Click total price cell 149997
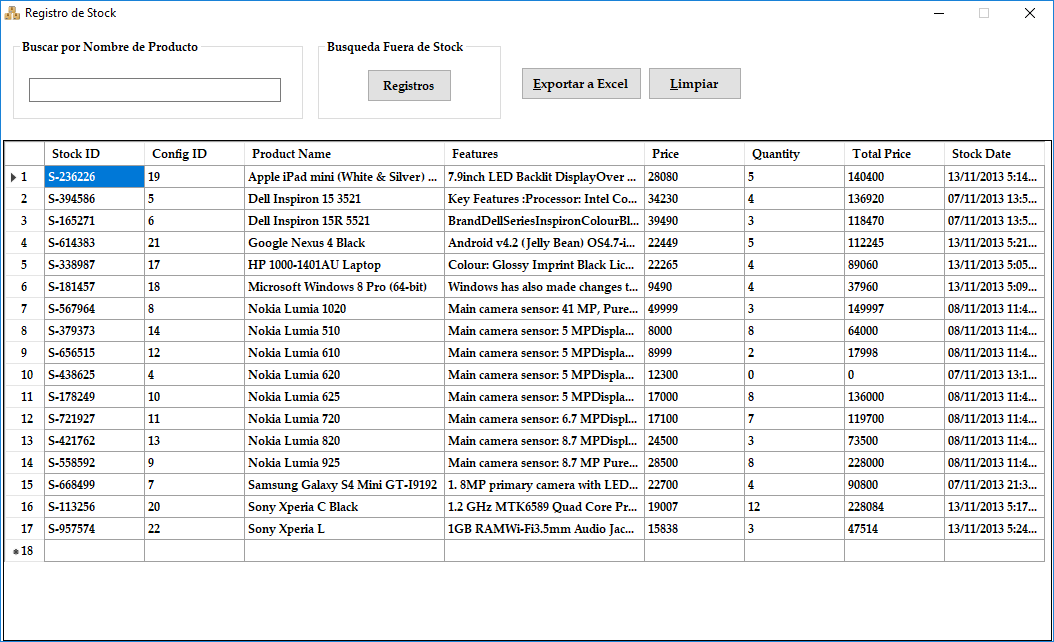Viewport: 1054px width, 642px height. coord(895,309)
